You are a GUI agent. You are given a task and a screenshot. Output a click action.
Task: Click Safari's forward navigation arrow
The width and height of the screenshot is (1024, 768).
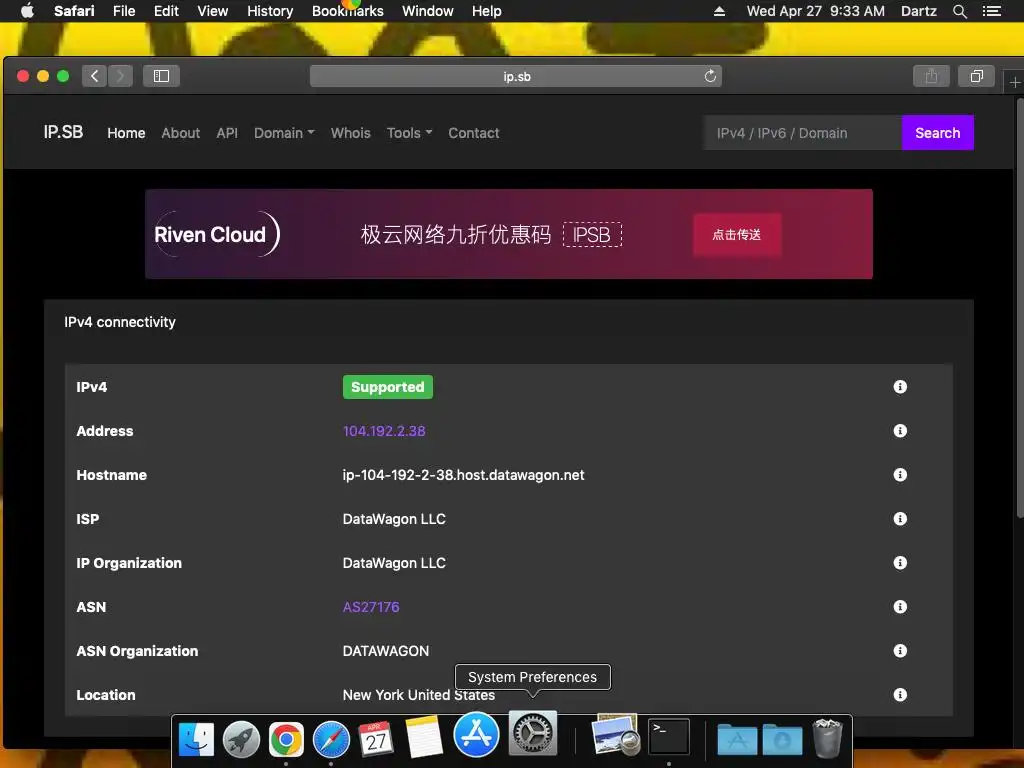[x=120, y=76]
